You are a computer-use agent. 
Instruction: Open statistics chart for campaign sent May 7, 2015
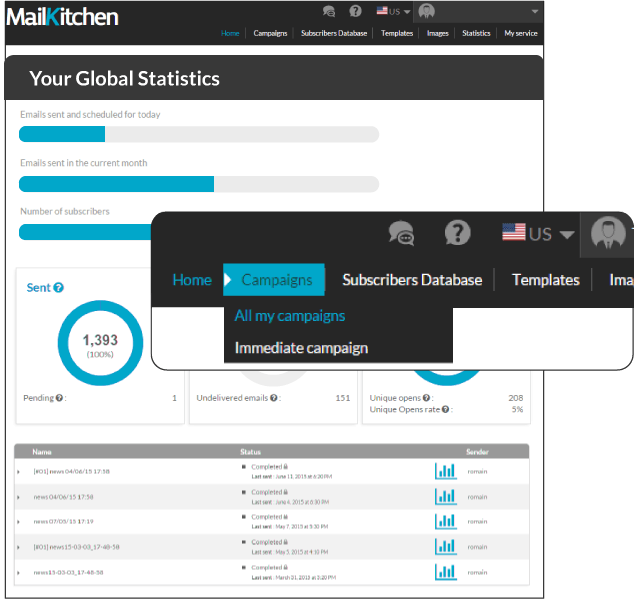point(445,521)
